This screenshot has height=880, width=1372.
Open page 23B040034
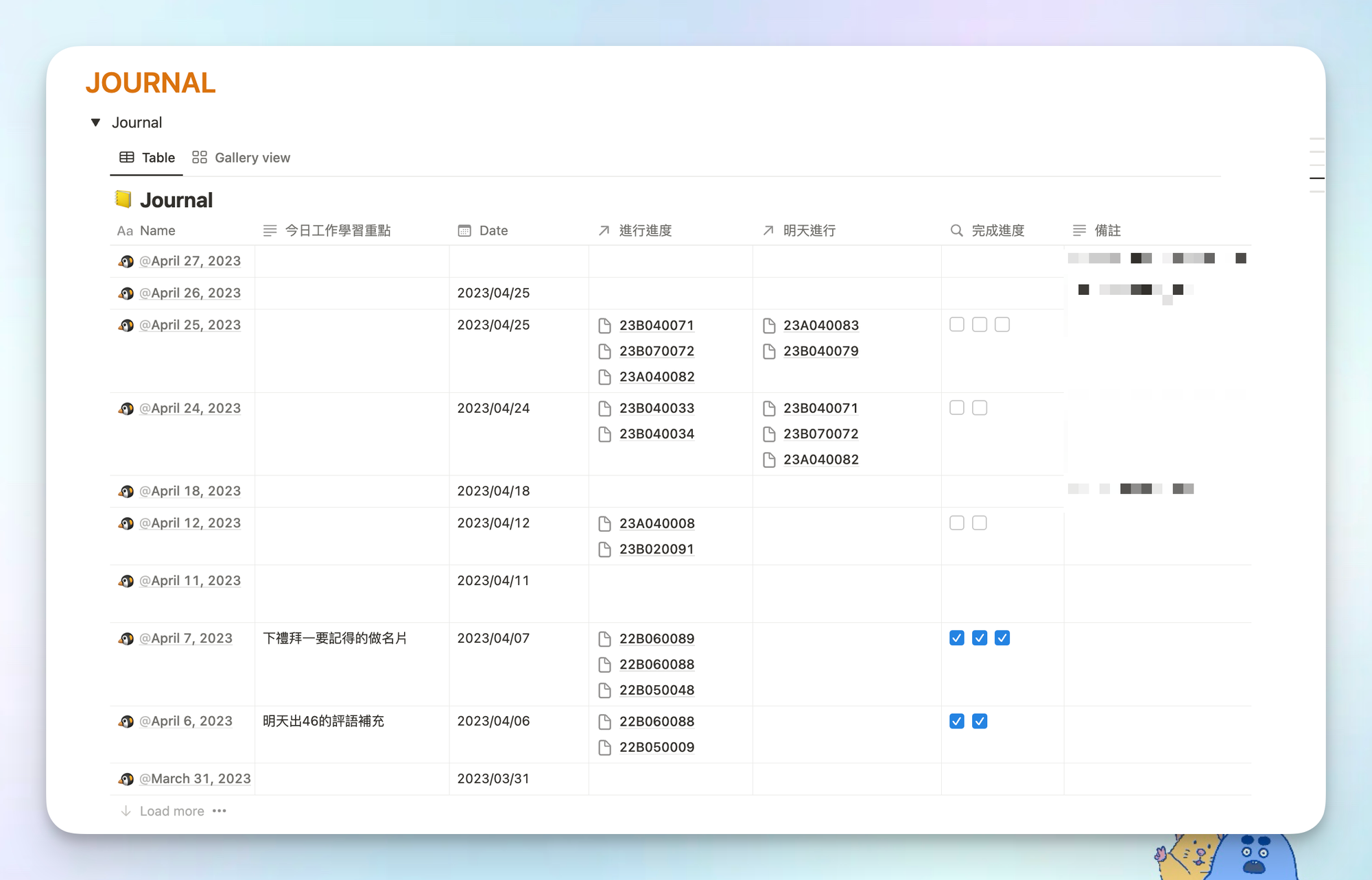pos(657,434)
